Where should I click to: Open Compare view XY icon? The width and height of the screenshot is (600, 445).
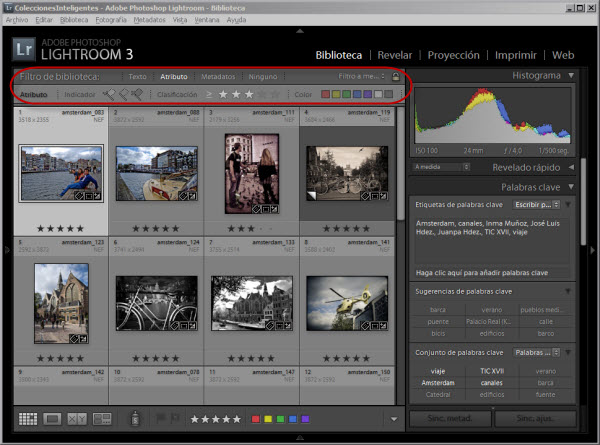77,419
